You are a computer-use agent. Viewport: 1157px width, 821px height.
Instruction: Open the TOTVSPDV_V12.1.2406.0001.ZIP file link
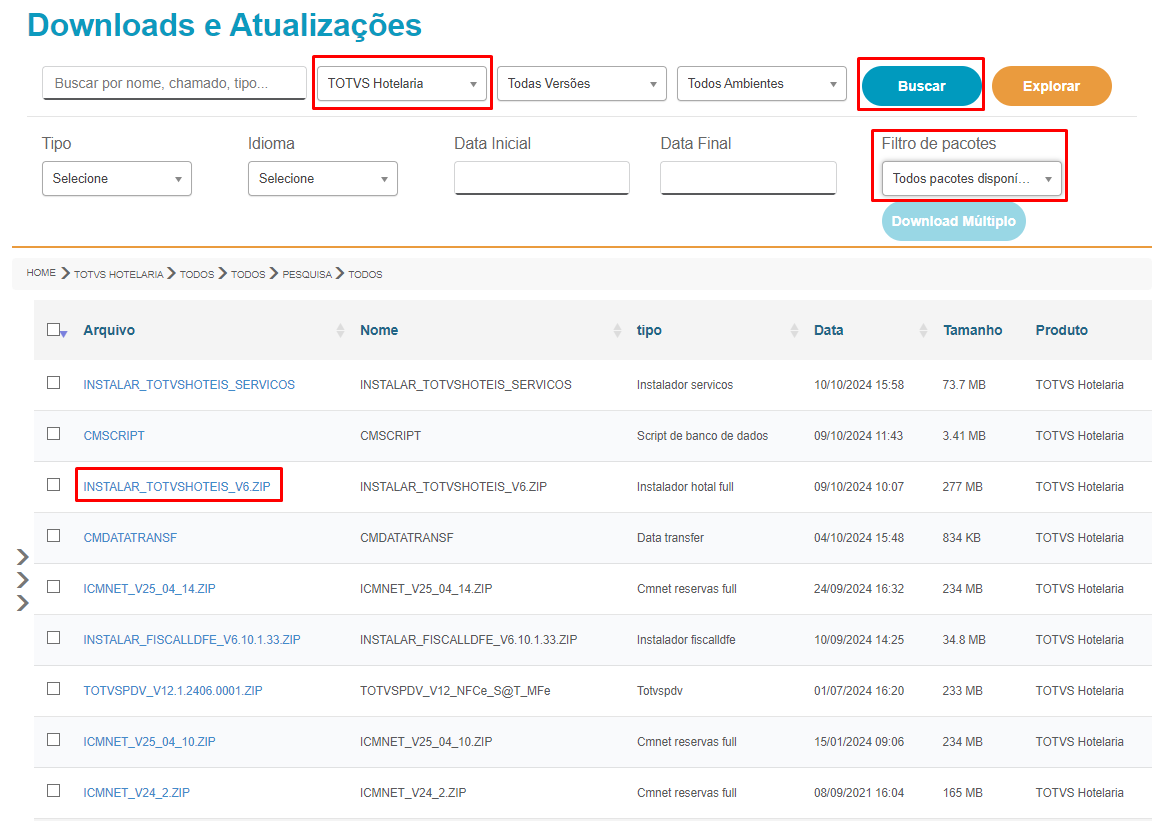click(x=173, y=690)
